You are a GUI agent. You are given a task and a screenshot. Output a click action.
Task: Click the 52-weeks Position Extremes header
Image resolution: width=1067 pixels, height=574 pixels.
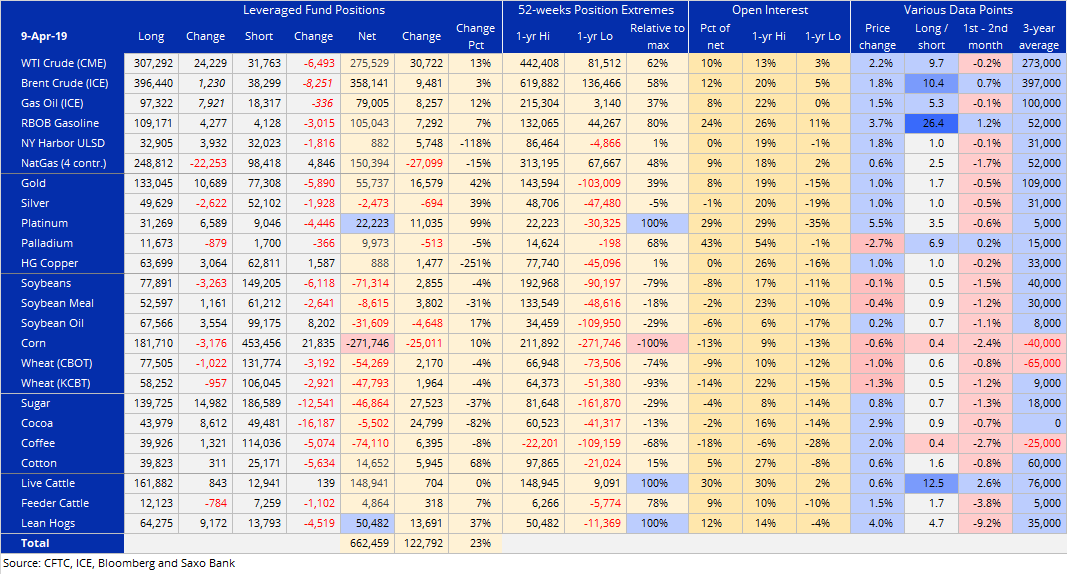595,10
